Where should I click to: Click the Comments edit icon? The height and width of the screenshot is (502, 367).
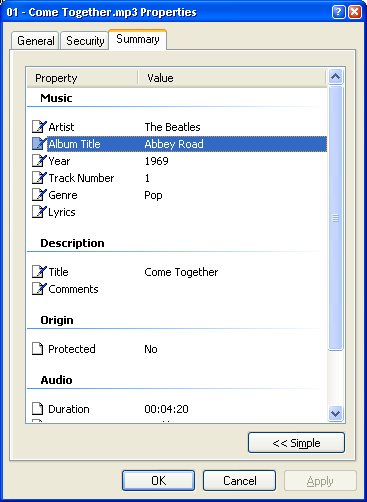click(x=39, y=289)
